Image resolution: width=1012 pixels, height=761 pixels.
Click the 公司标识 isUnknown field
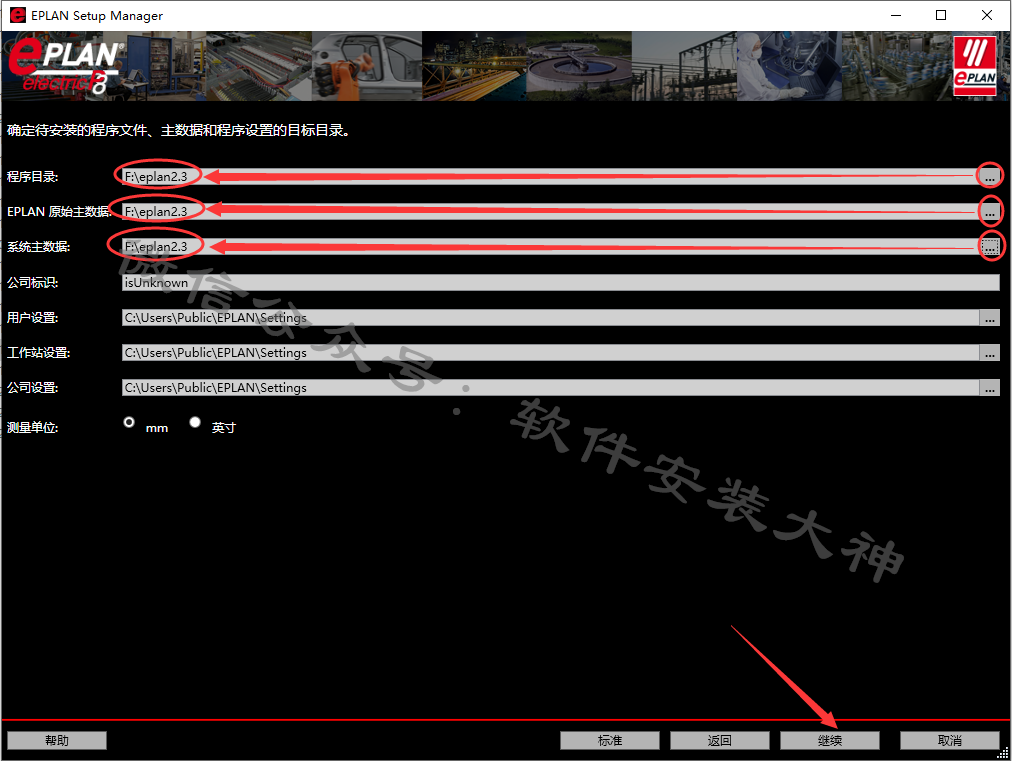point(561,283)
